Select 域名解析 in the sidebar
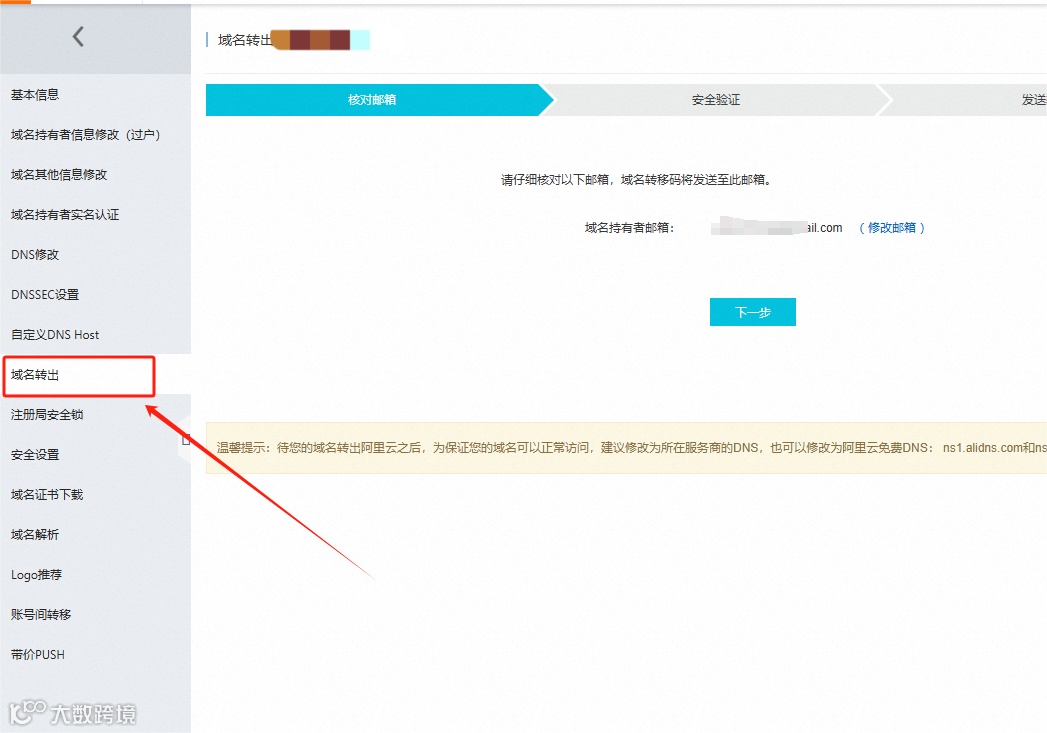 34,534
